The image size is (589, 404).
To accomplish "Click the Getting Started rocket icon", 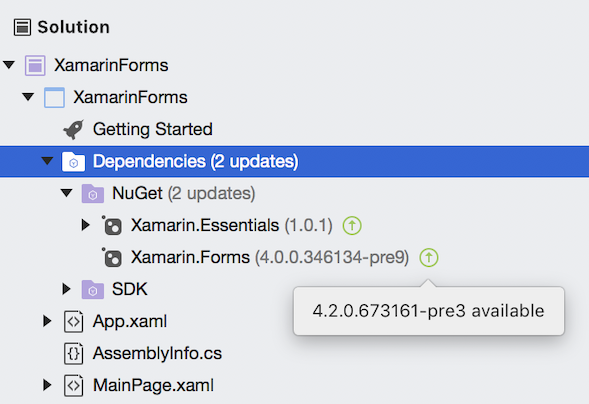I will 73,130.
